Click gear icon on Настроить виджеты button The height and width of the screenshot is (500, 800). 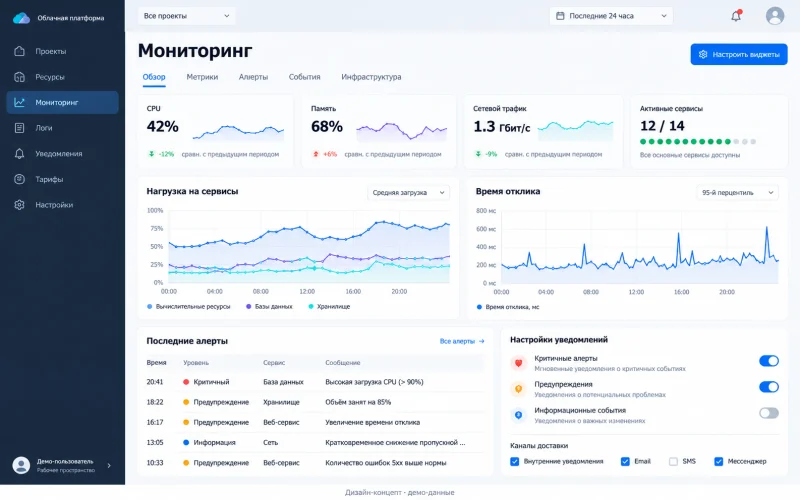click(x=703, y=54)
